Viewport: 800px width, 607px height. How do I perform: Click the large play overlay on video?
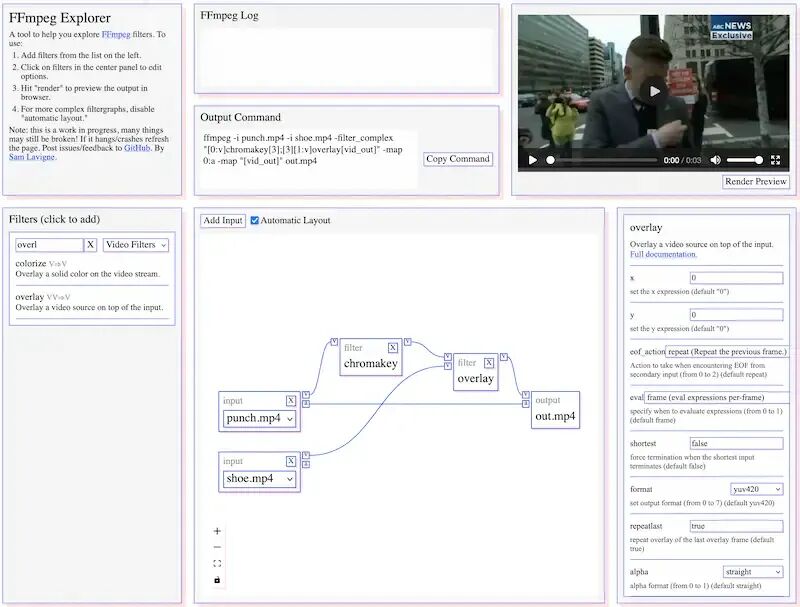click(654, 91)
